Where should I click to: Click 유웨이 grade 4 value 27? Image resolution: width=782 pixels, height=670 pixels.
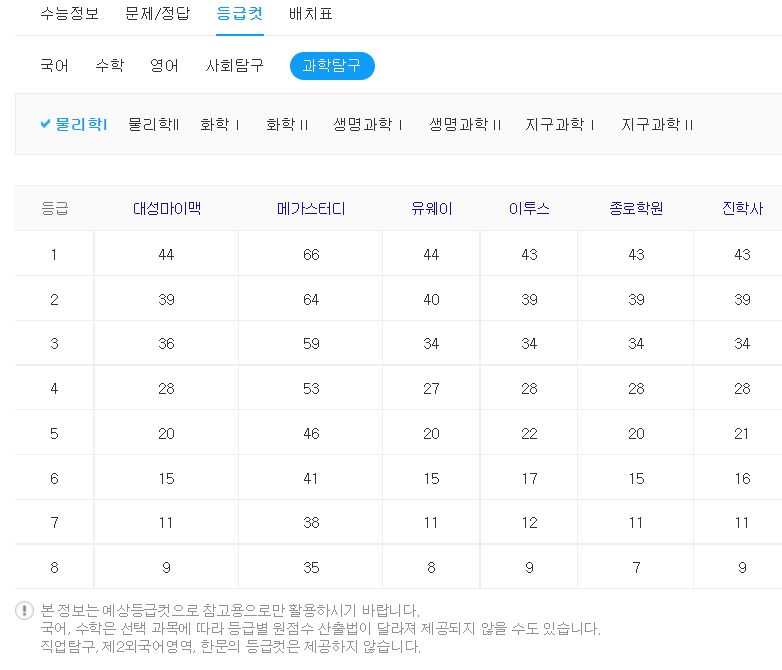point(431,388)
